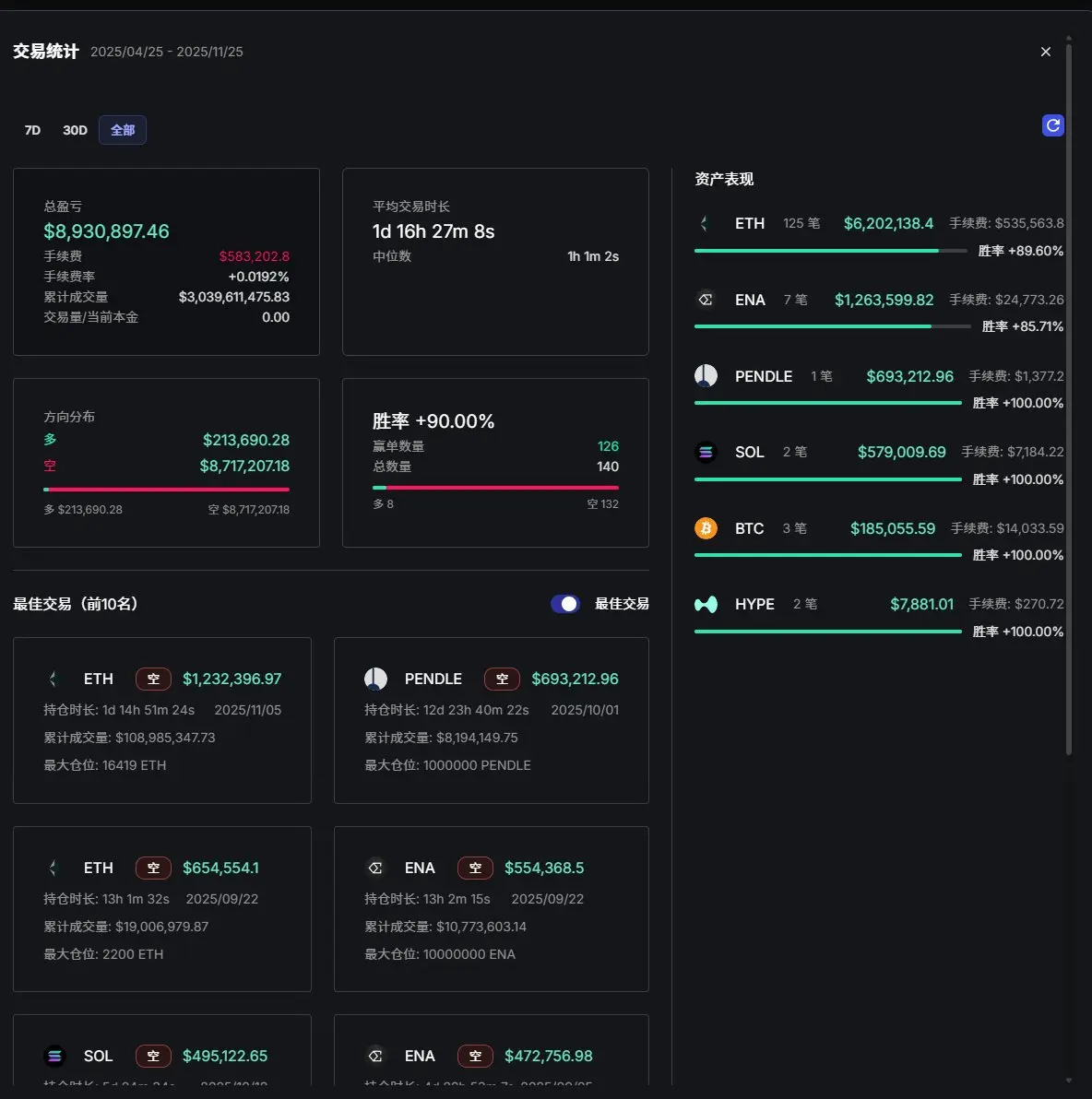
Task: Click ETH asset profit $6,202,138.4
Action: pyautogui.click(x=888, y=224)
